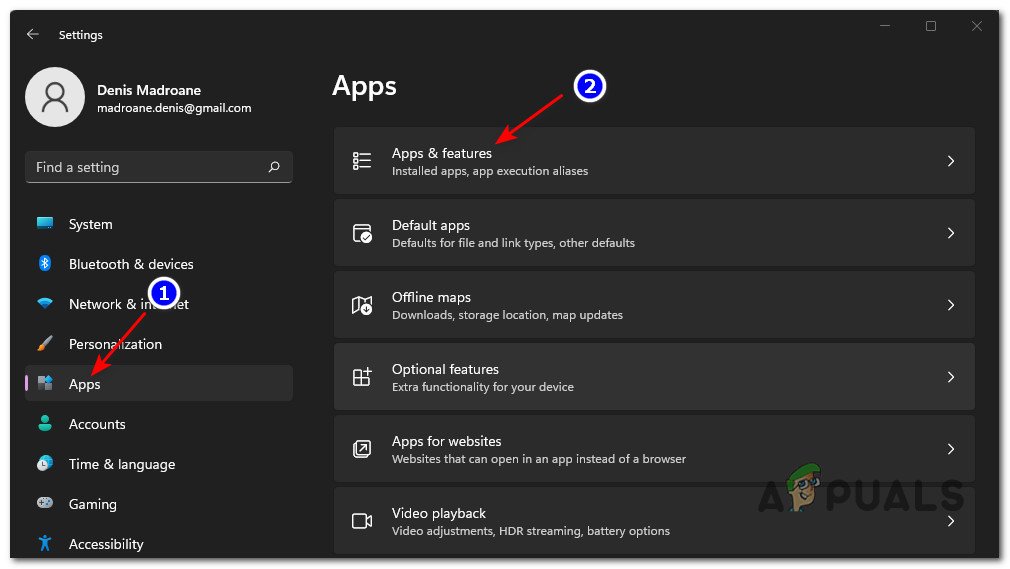Open Default apps using its chevron

[x=950, y=233]
